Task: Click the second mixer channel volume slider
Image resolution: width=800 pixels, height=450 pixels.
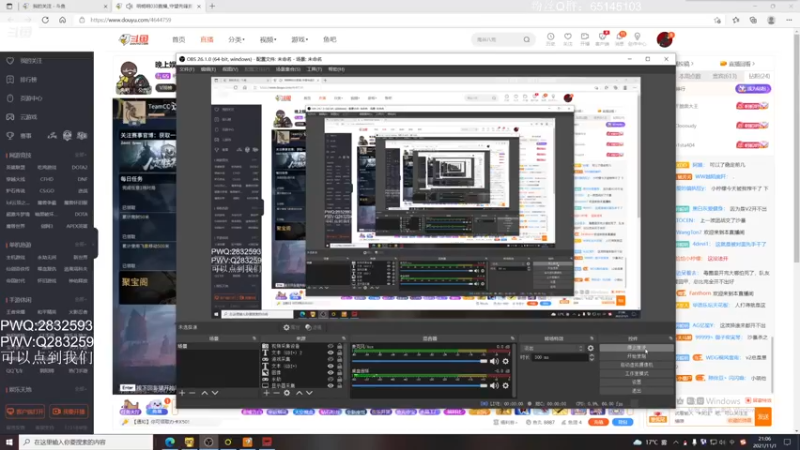Action: 419,386
